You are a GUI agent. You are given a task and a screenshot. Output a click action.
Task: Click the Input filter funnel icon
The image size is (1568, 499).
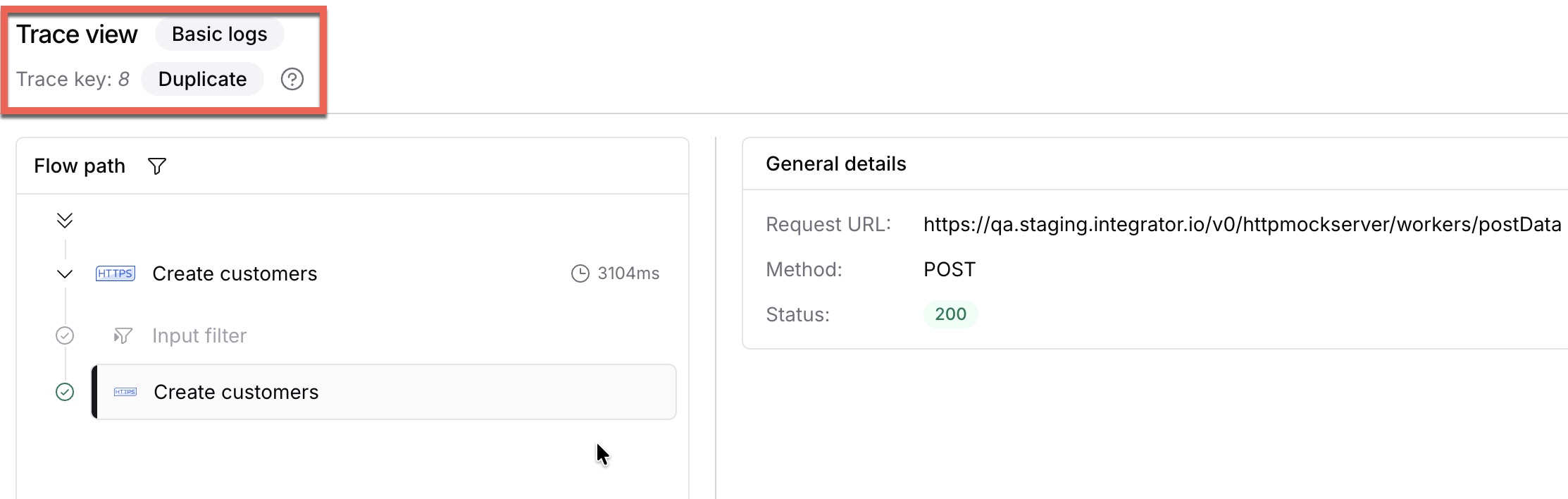click(x=123, y=335)
